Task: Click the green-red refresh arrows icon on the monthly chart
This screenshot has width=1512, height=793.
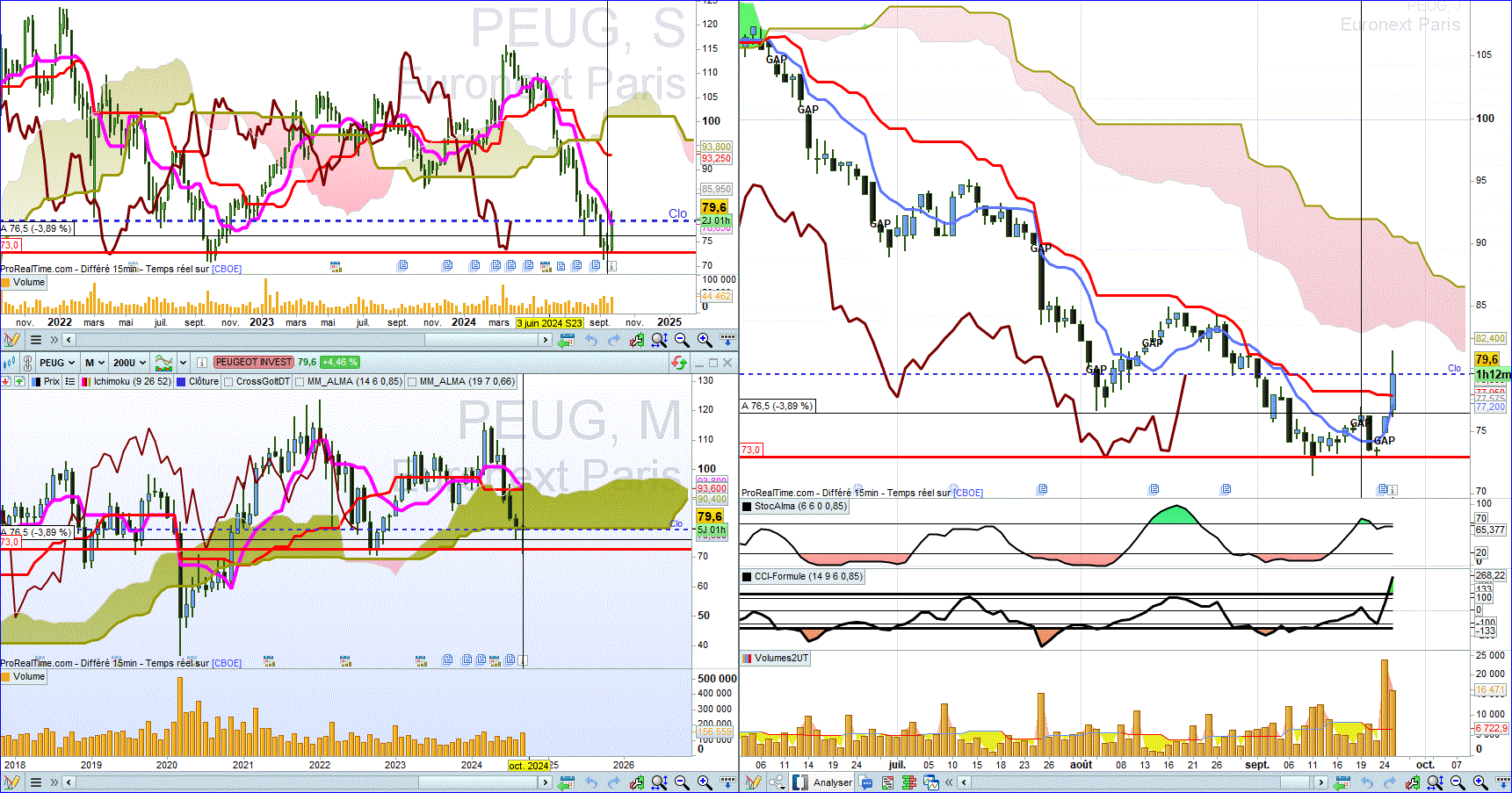Action: (x=679, y=363)
